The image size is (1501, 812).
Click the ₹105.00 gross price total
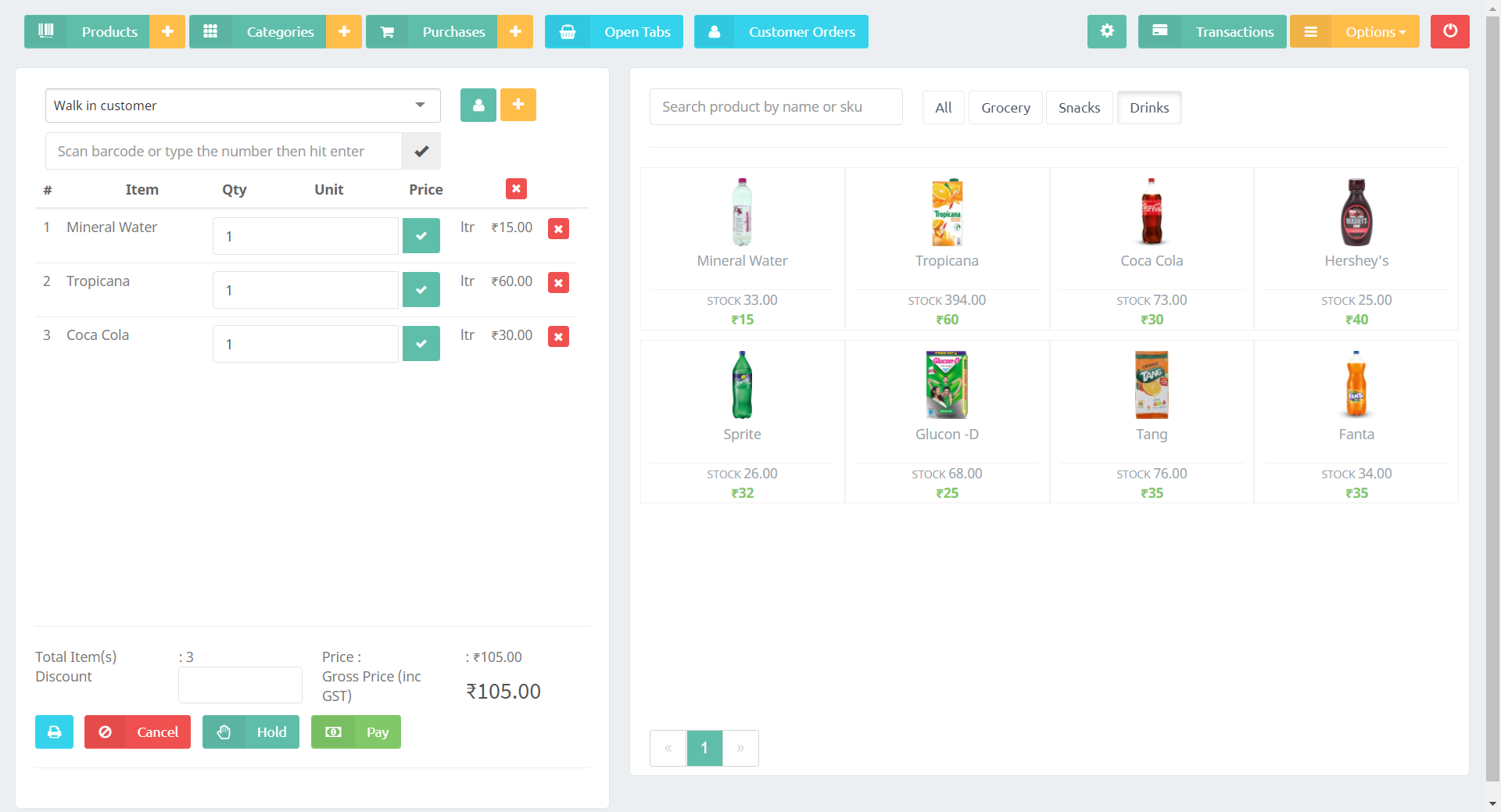click(x=503, y=692)
